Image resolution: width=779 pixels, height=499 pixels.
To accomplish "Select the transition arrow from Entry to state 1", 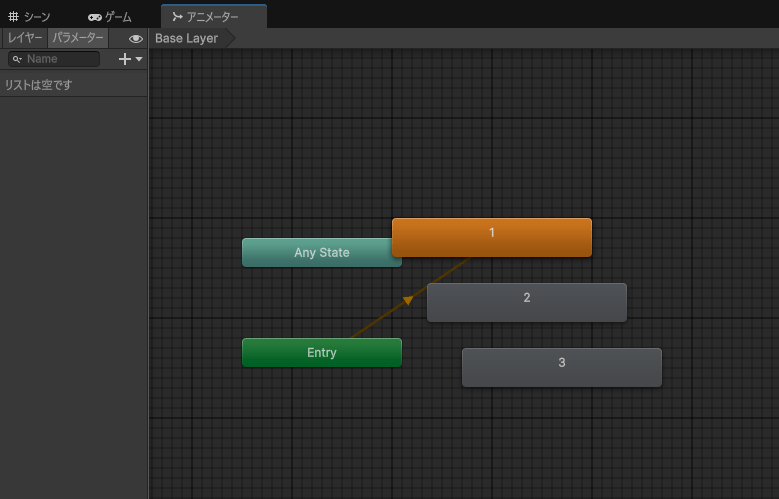I will (x=407, y=299).
